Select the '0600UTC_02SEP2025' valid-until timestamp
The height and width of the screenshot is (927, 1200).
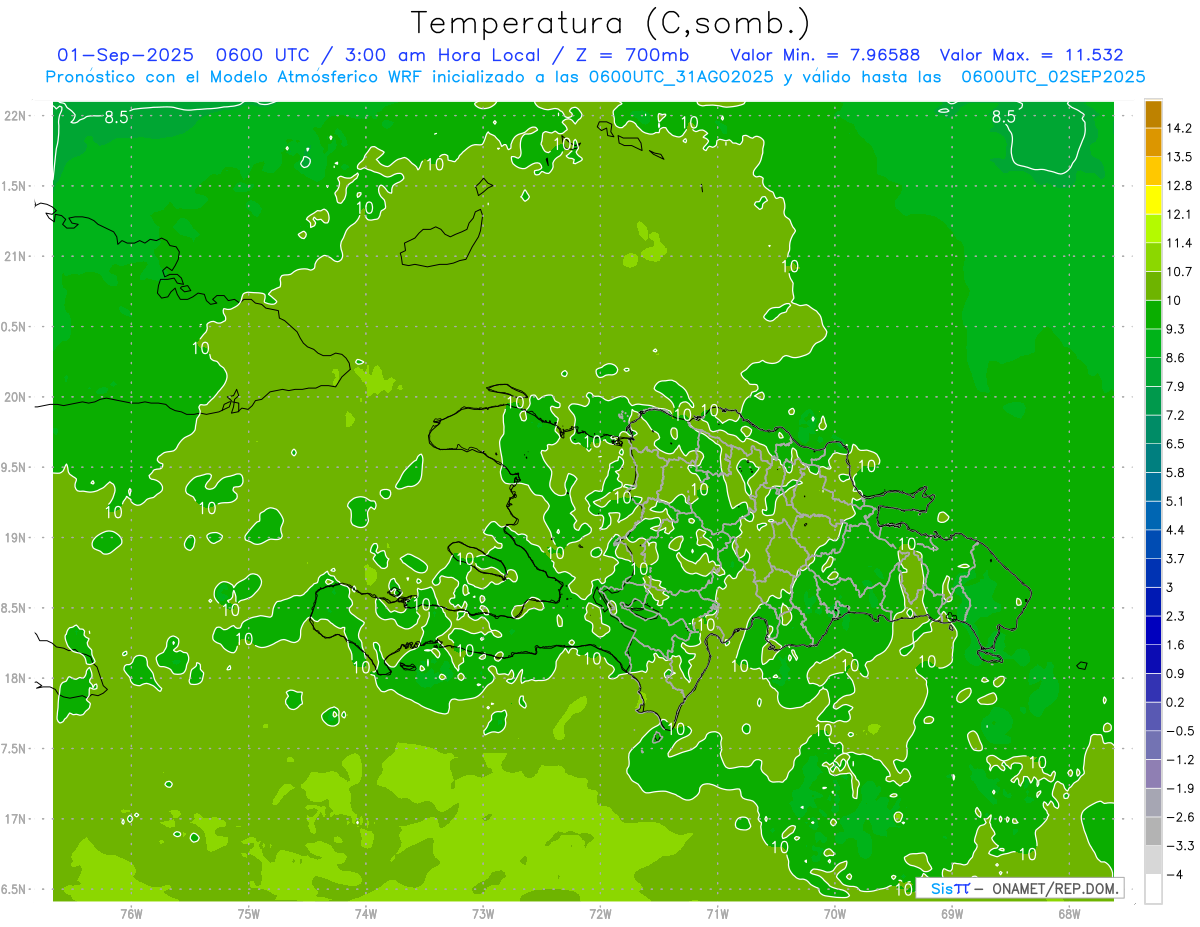pos(1052,77)
